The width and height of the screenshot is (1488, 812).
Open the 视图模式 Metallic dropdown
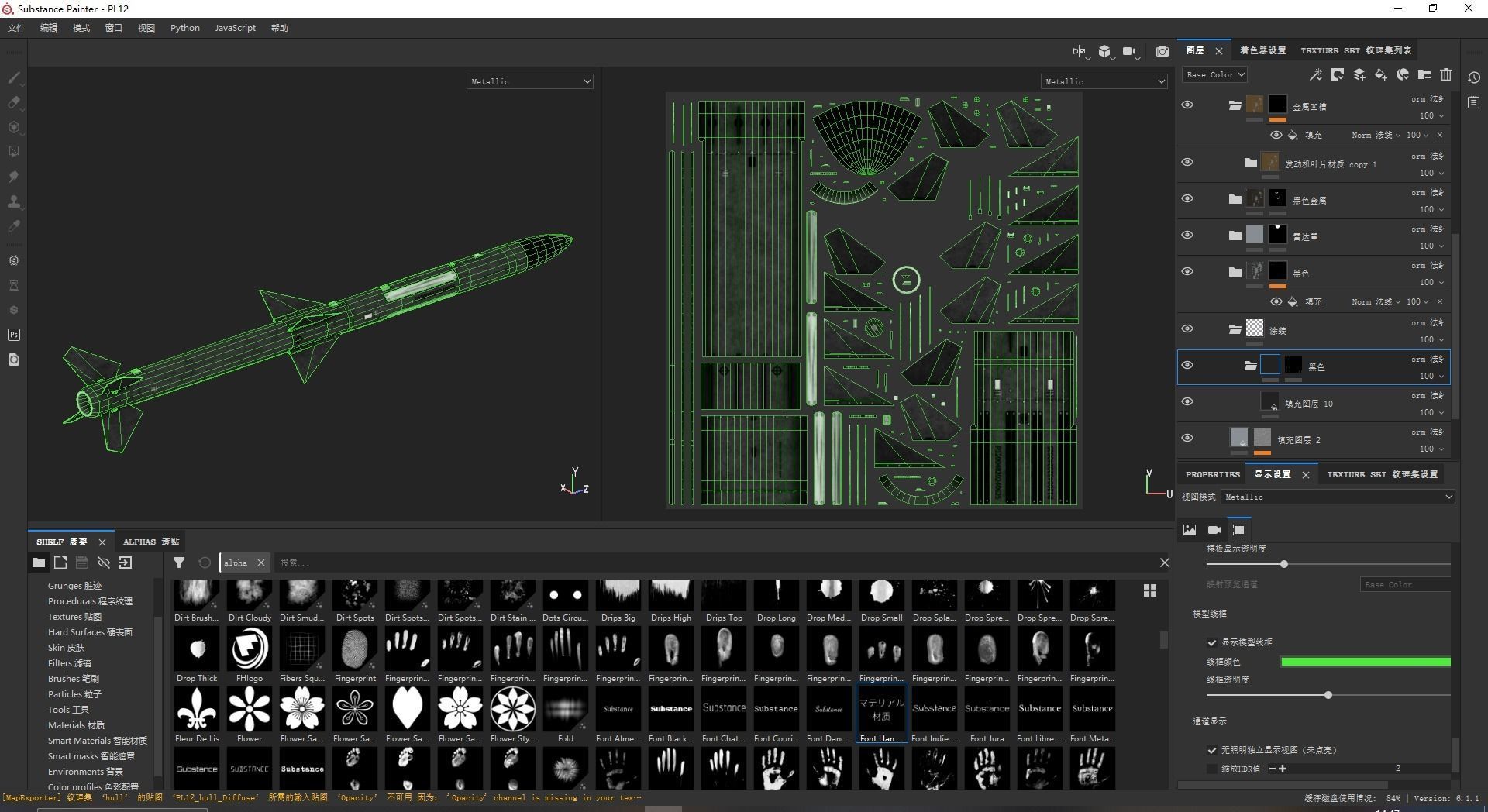pos(1338,497)
